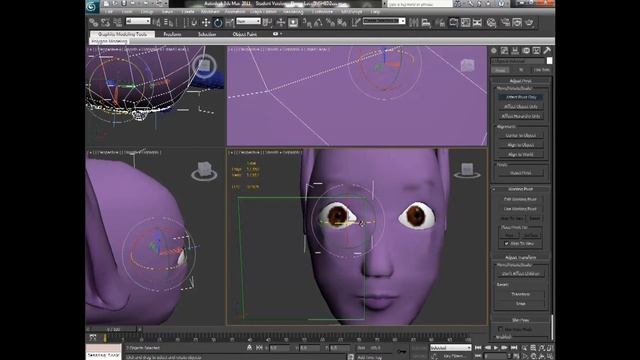Open the Render Setup dialog
Screen dimensions: 640x360
click(x=505, y=22)
